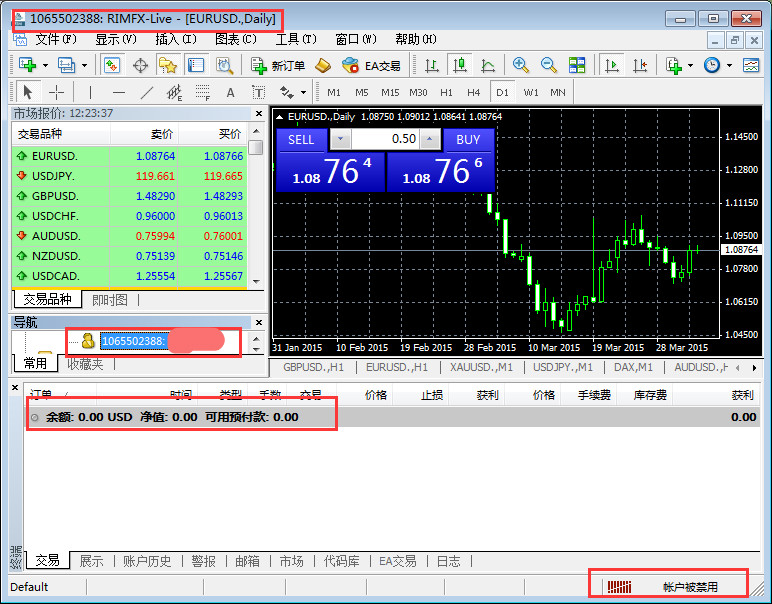
Task: Open the Market Watch star icon
Action: [167, 65]
